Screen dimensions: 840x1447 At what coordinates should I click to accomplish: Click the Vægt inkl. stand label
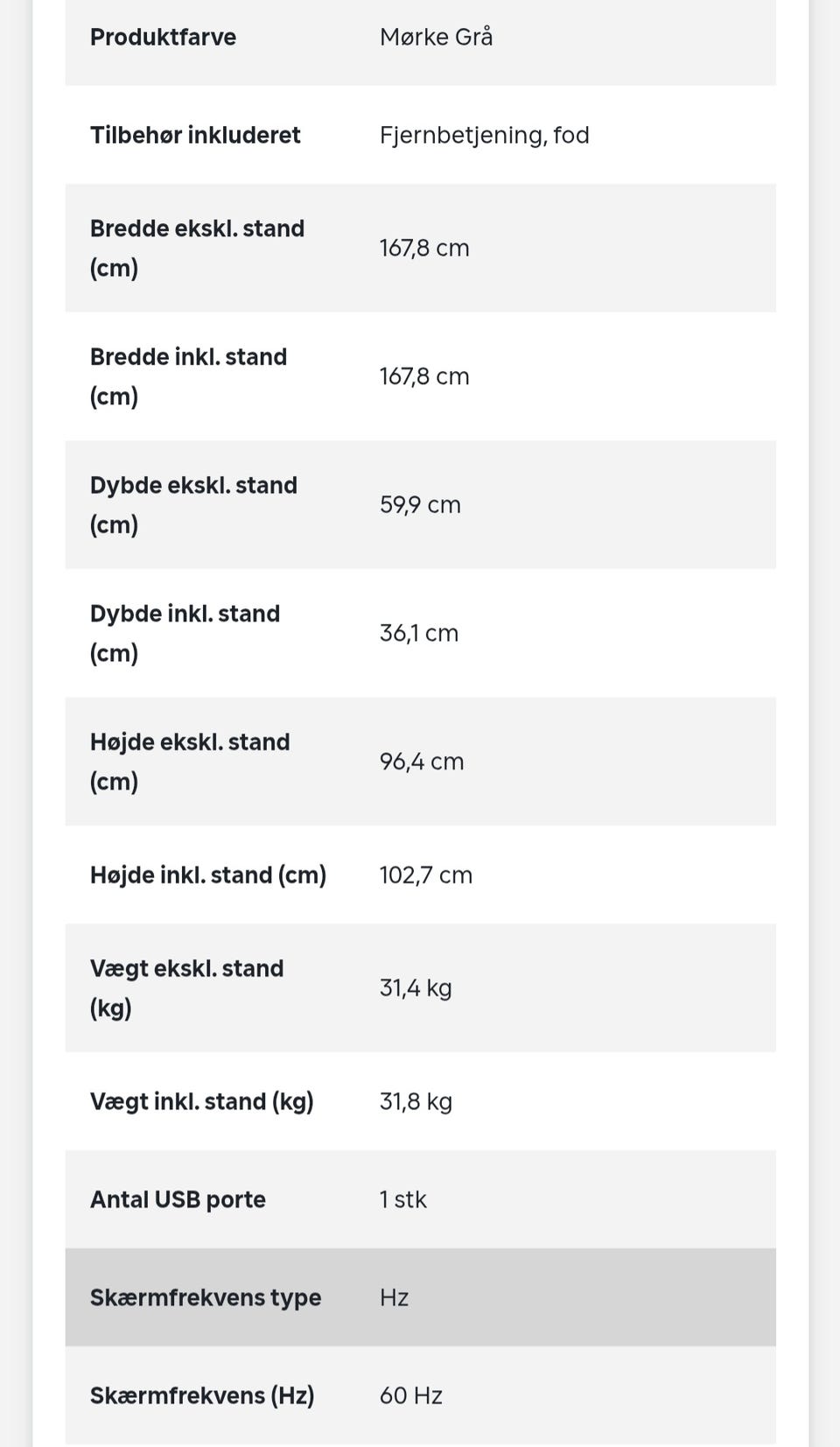tap(201, 1101)
